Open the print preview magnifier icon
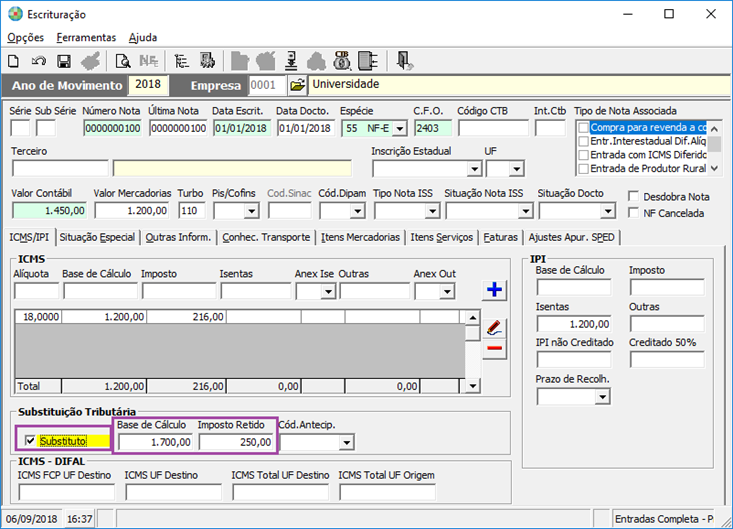 (x=123, y=61)
